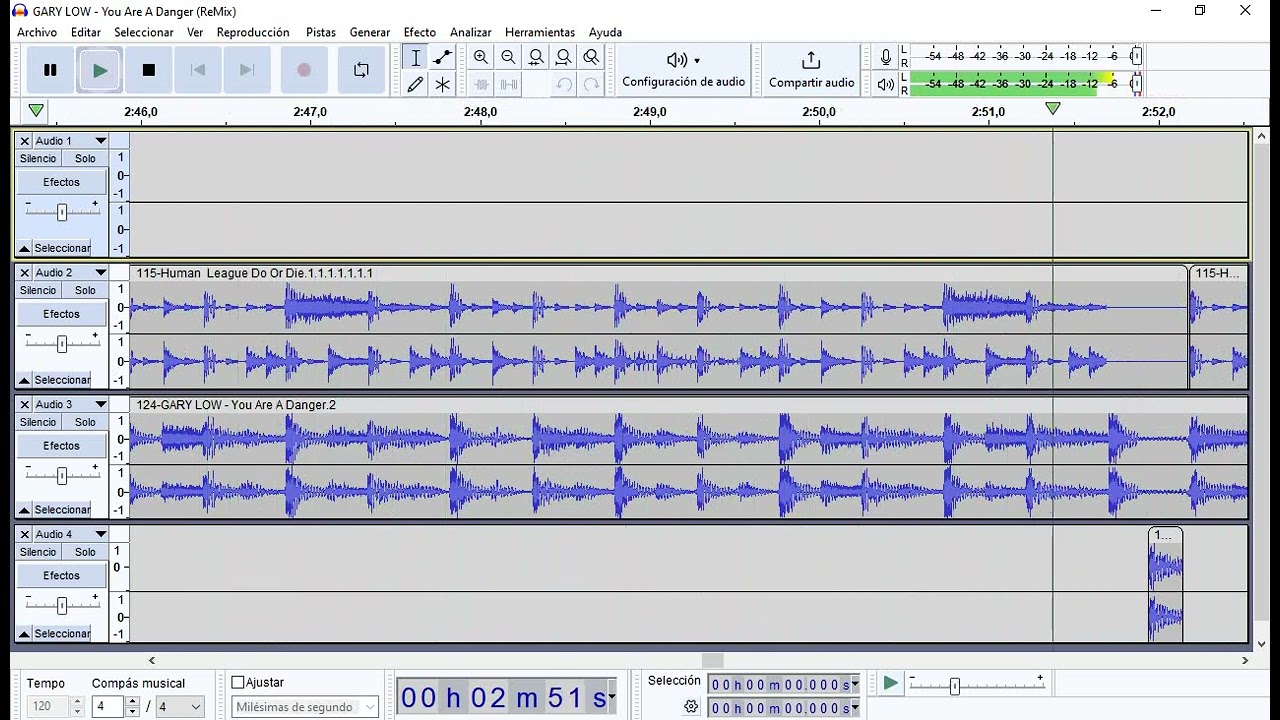Solo the Audio 1 track

coord(86,159)
